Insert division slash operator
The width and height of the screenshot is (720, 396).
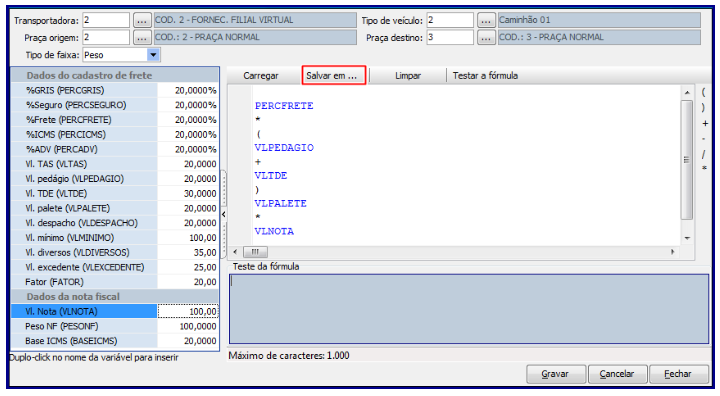(x=703, y=154)
